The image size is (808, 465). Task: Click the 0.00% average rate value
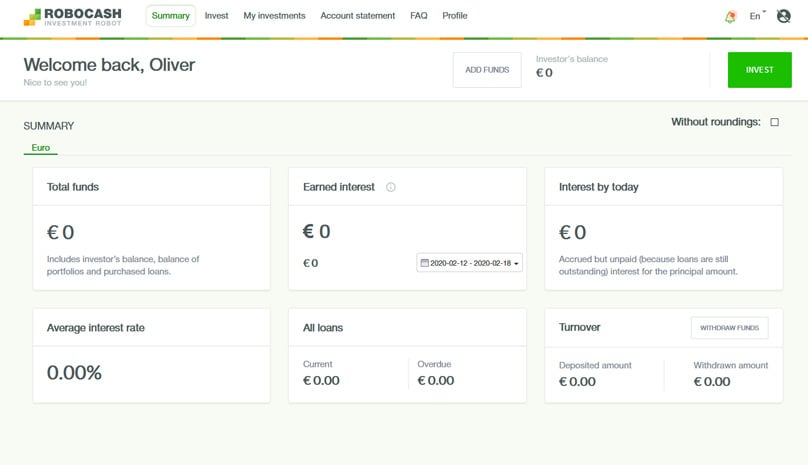74,373
